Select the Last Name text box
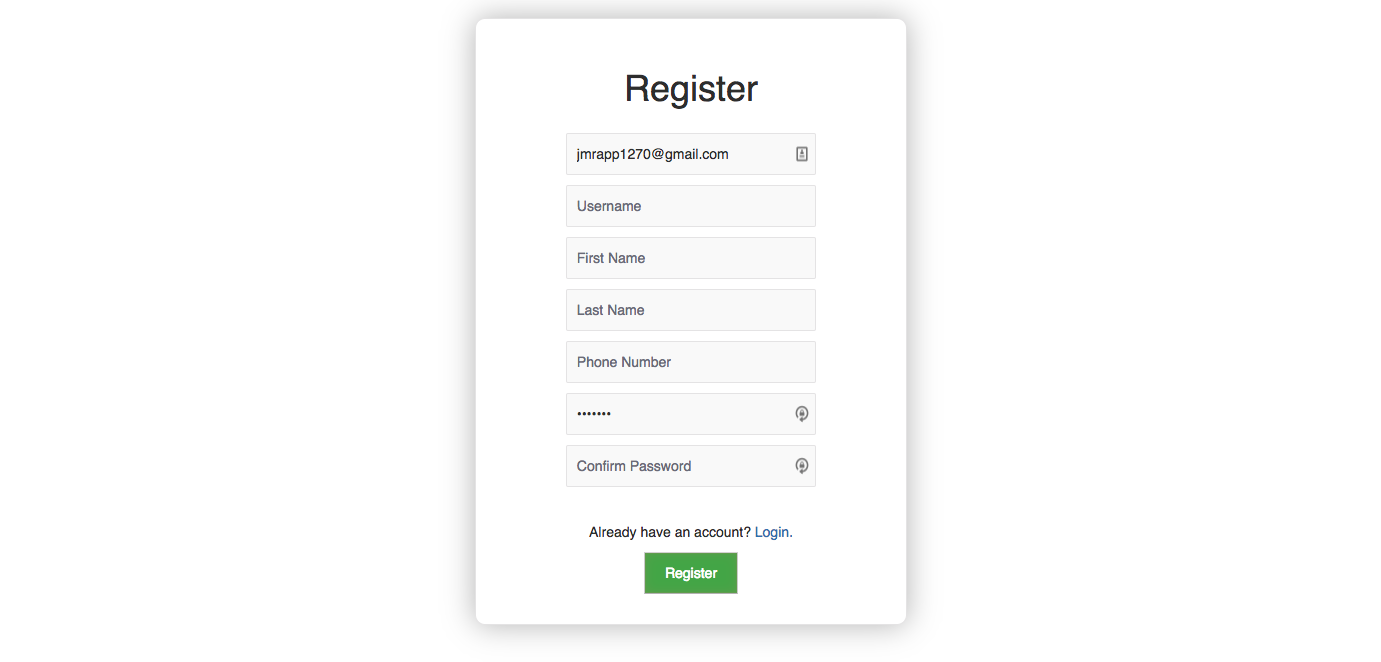1381x662 pixels. (x=691, y=310)
